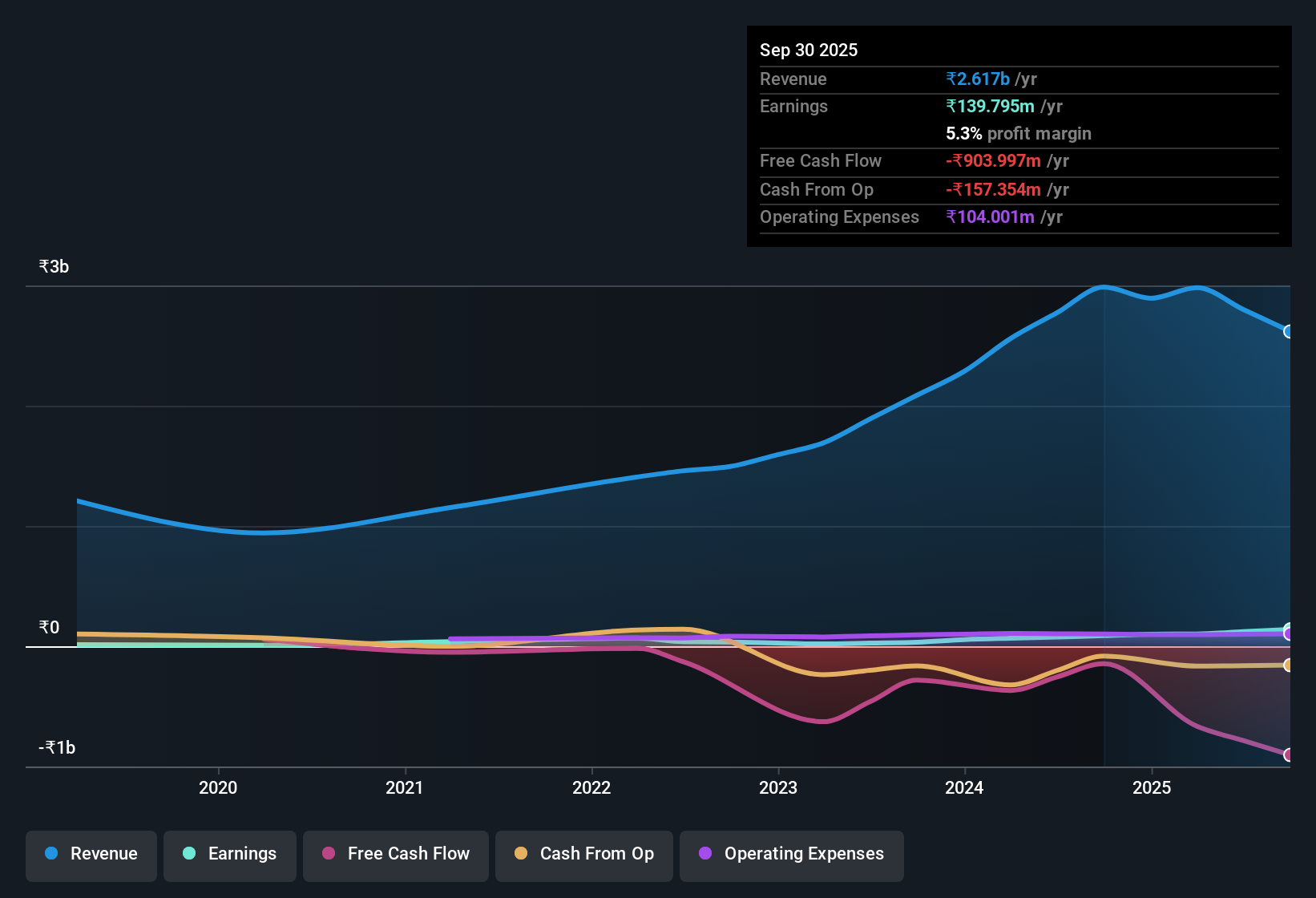
Task: Click the Cash From Op endpoint marker
Action: (x=1289, y=665)
